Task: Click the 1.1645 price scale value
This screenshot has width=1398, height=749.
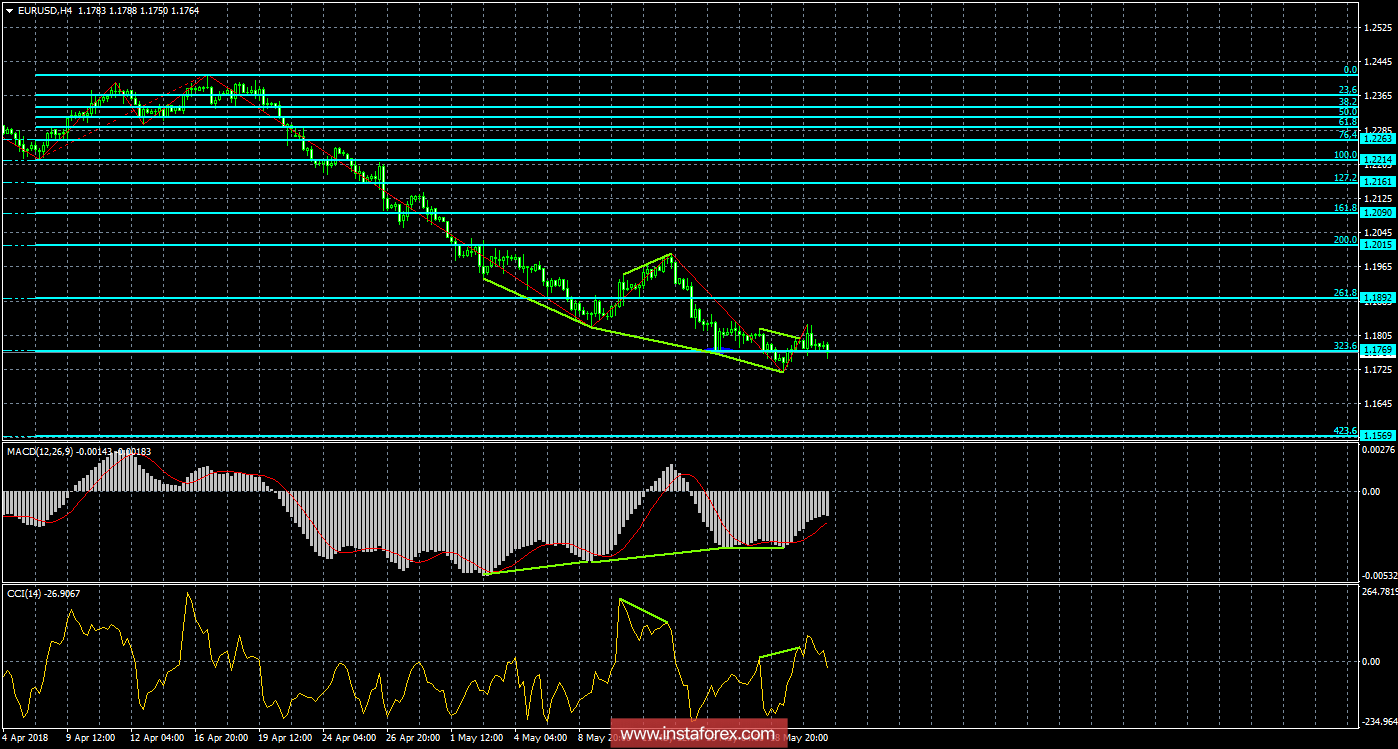Action: (x=1379, y=404)
